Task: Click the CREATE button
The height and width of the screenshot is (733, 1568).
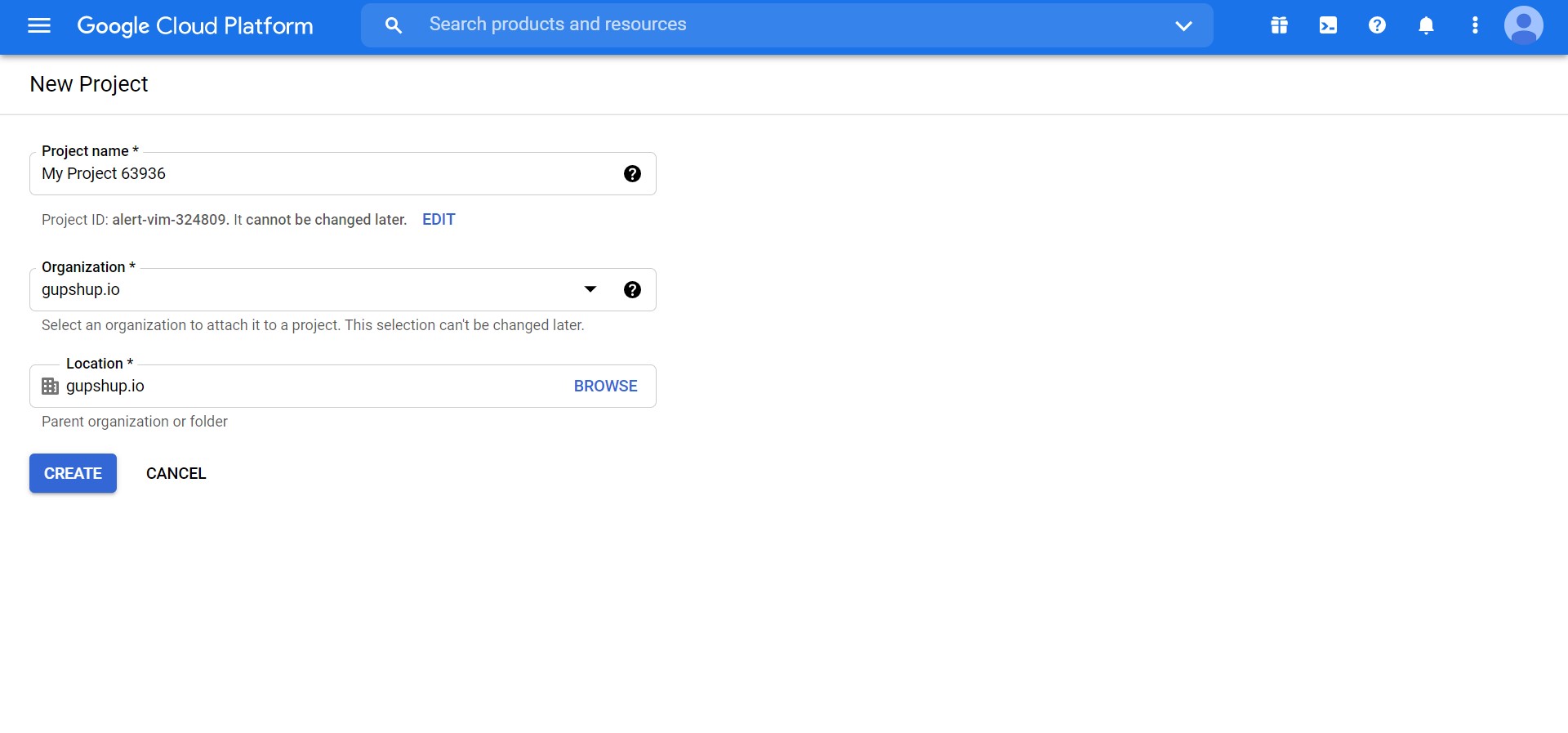Action: pyautogui.click(x=73, y=473)
